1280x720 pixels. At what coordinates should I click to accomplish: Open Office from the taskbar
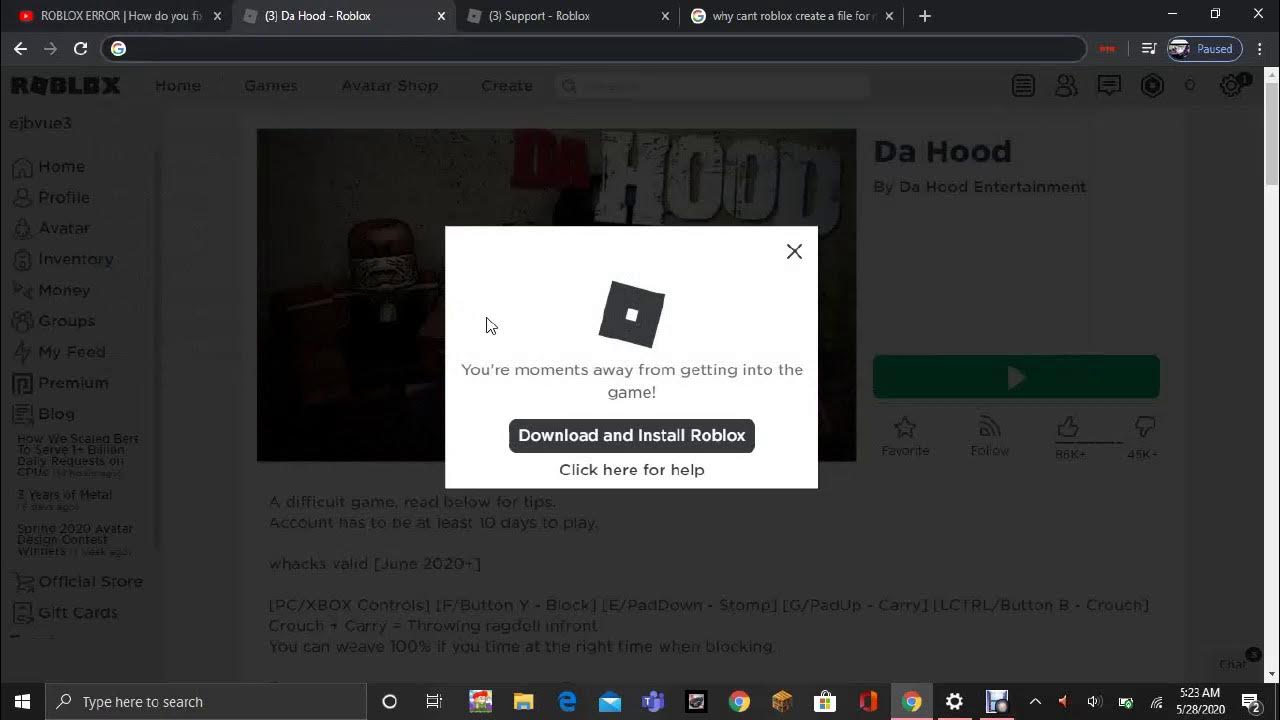[x=868, y=702]
